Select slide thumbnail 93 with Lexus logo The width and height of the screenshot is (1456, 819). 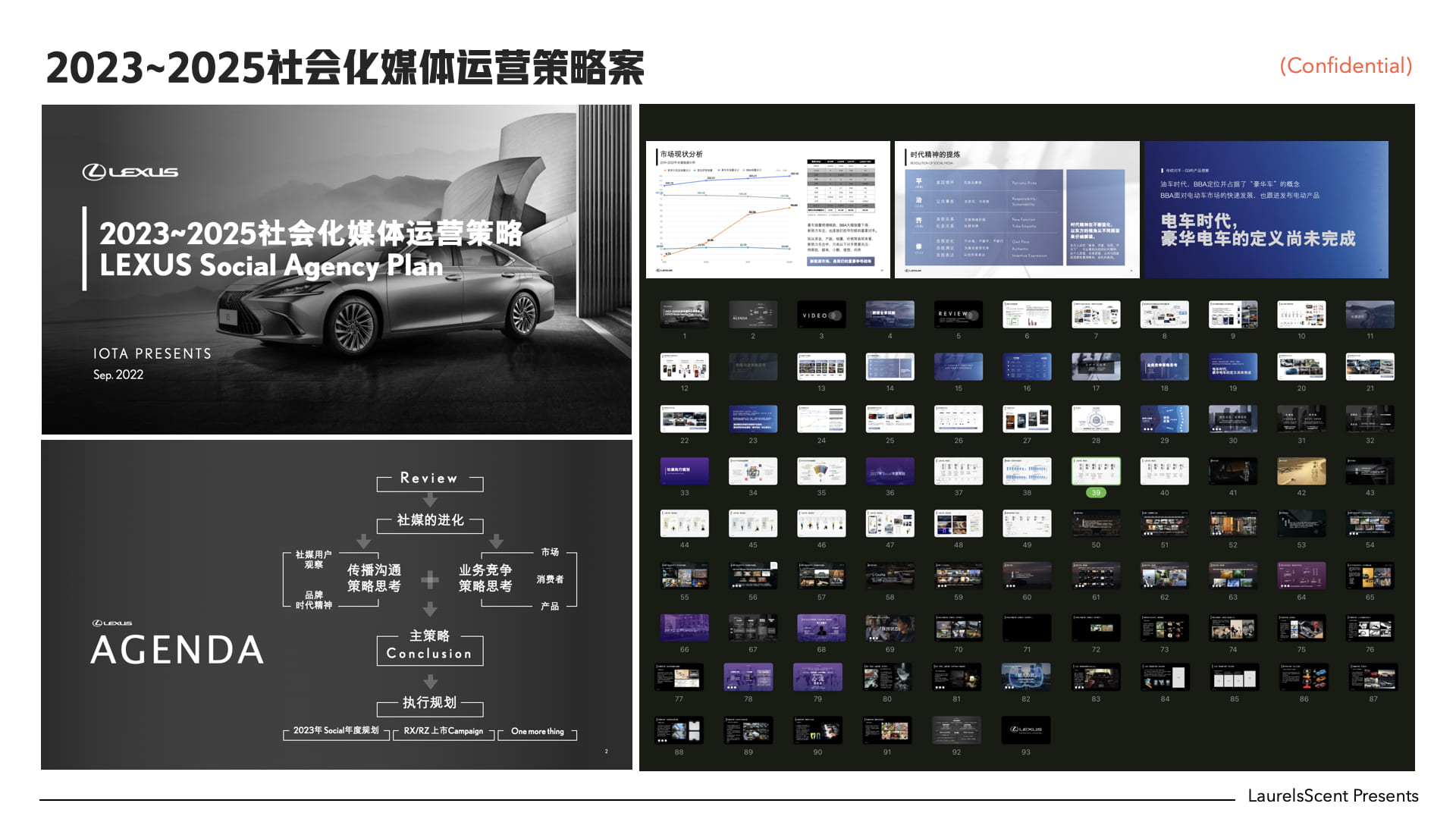1026,730
